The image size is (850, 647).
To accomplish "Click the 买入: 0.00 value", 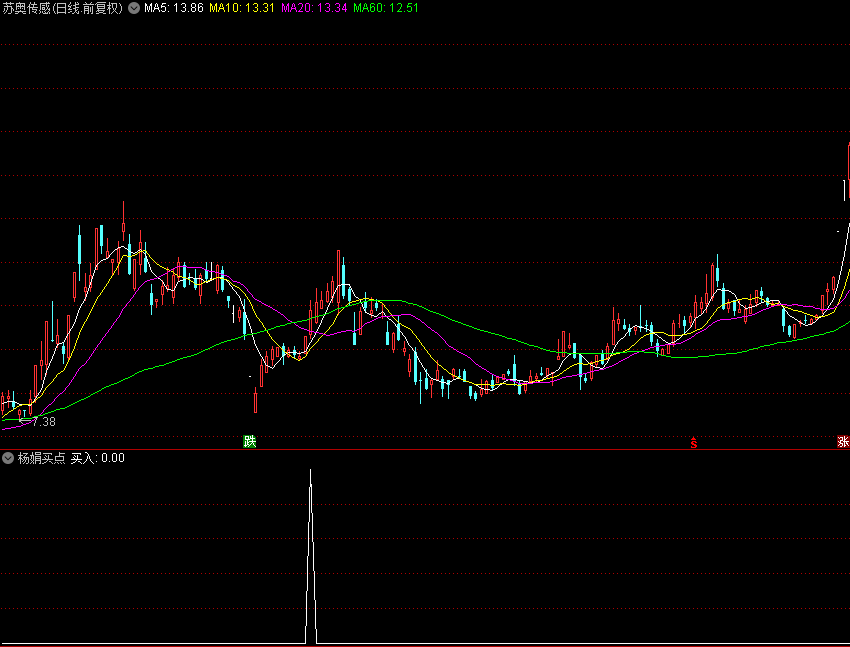I will [x=98, y=458].
